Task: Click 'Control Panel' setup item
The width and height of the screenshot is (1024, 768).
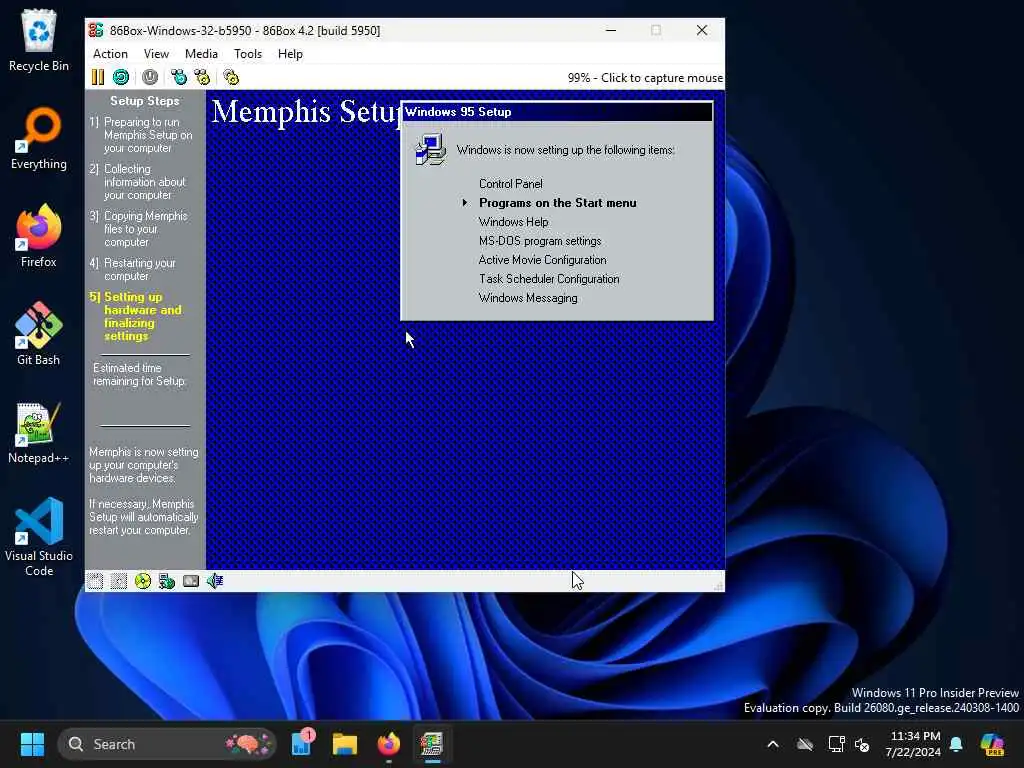Action: [511, 184]
